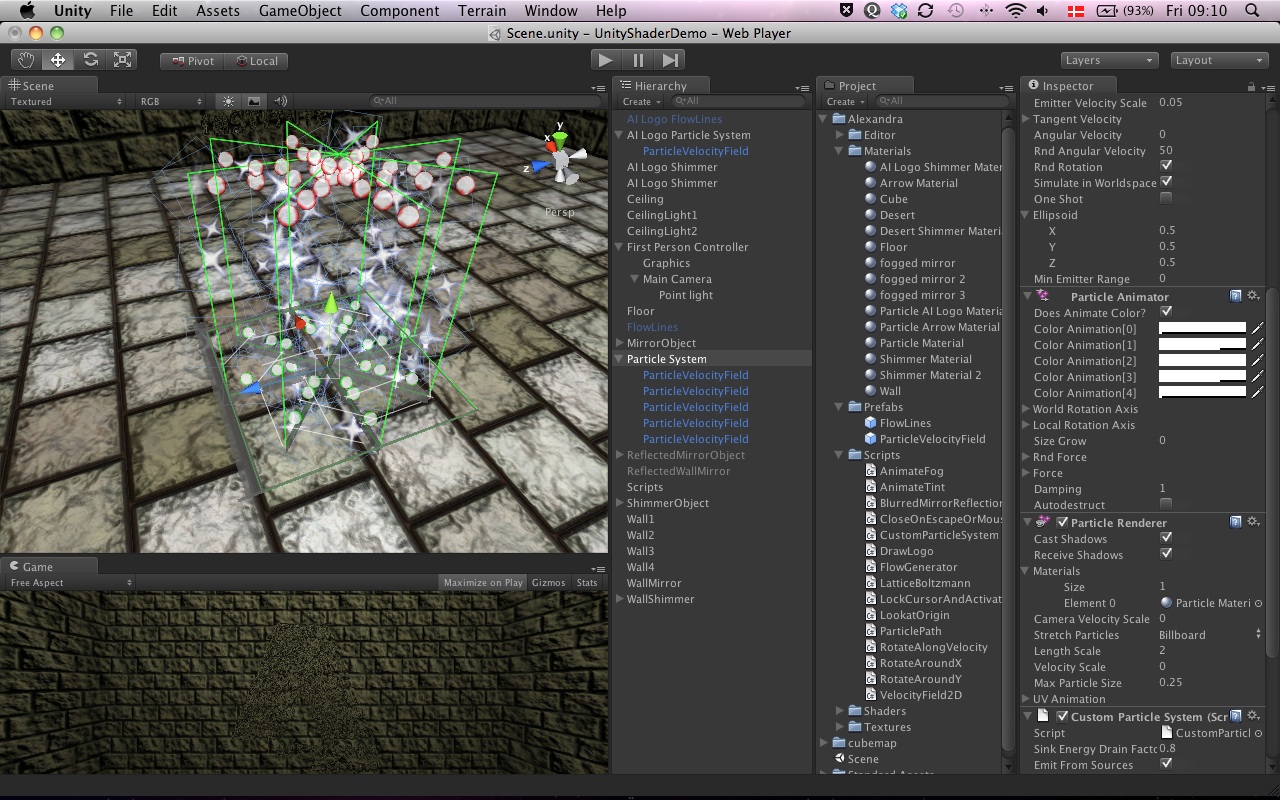This screenshot has height=800, width=1280.
Task: Enable Autodestruct checkbox
Action: (x=1166, y=504)
